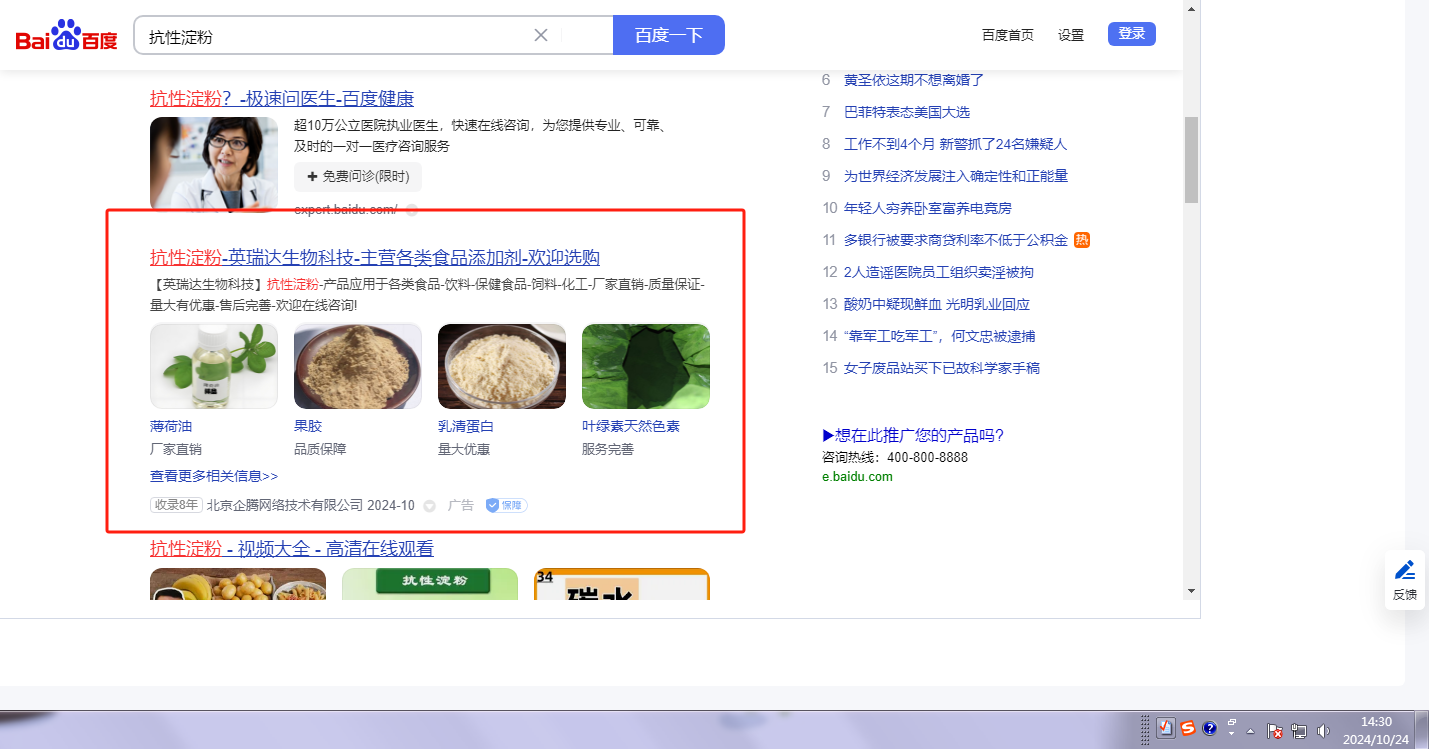This screenshot has width=1429, height=749.
Task: Clear the search box with the X icon
Action: [541, 35]
